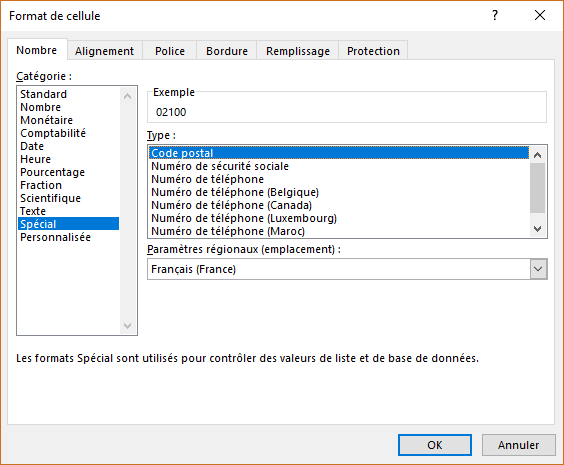Choose Numéro de sécurité sociale type
564x465 pixels.
click(339, 166)
